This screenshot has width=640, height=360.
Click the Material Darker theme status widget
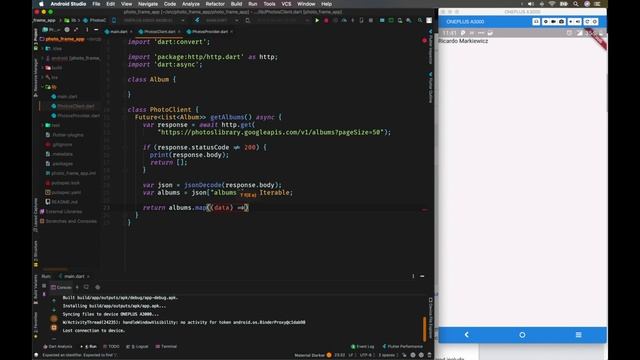[313, 355]
